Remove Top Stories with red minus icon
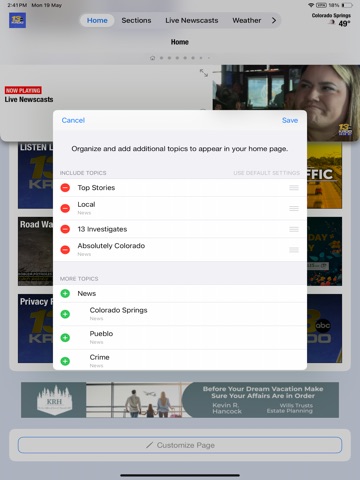This screenshot has height=480, width=360. tap(65, 188)
